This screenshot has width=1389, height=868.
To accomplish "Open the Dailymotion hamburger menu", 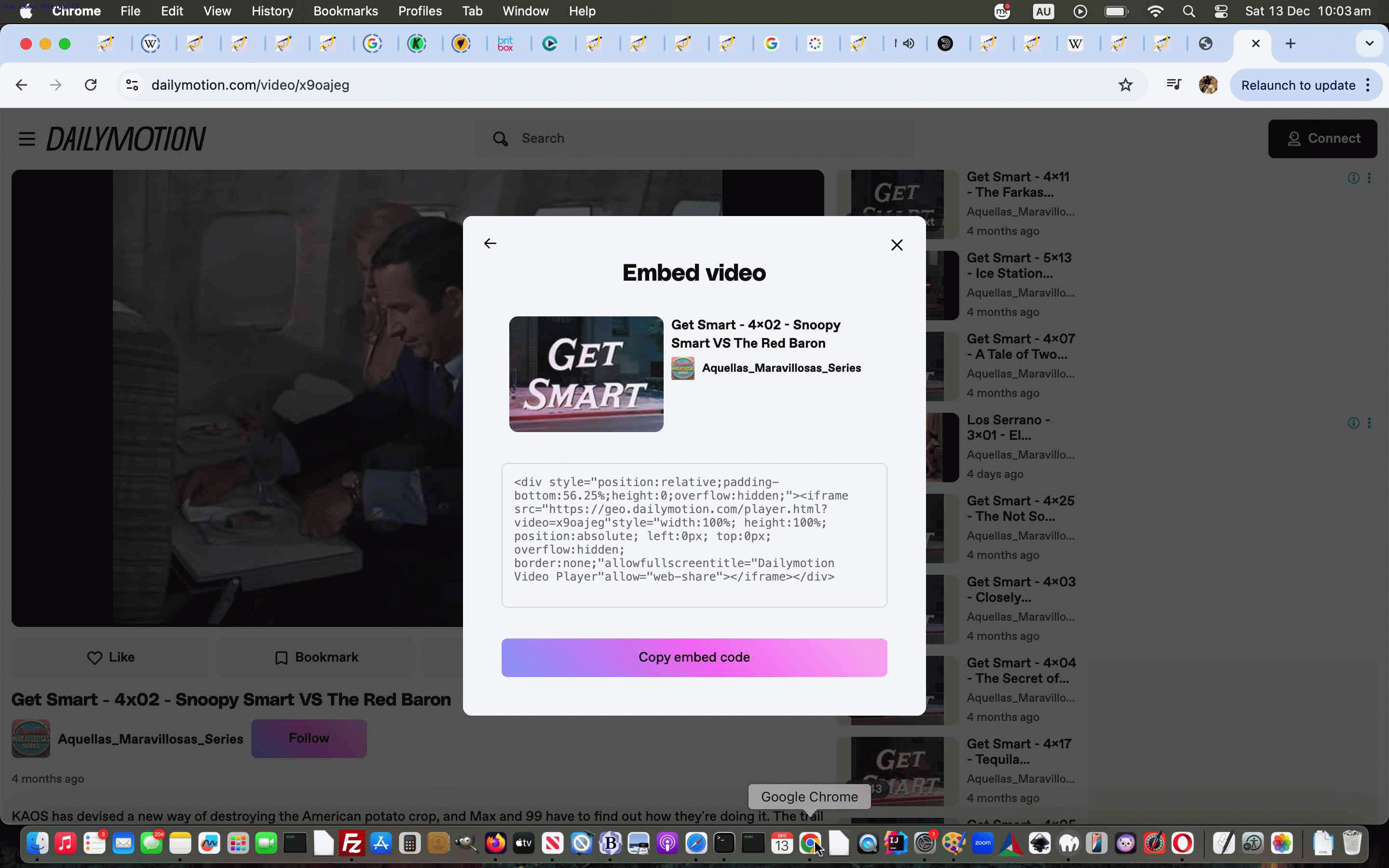I will coord(27,139).
